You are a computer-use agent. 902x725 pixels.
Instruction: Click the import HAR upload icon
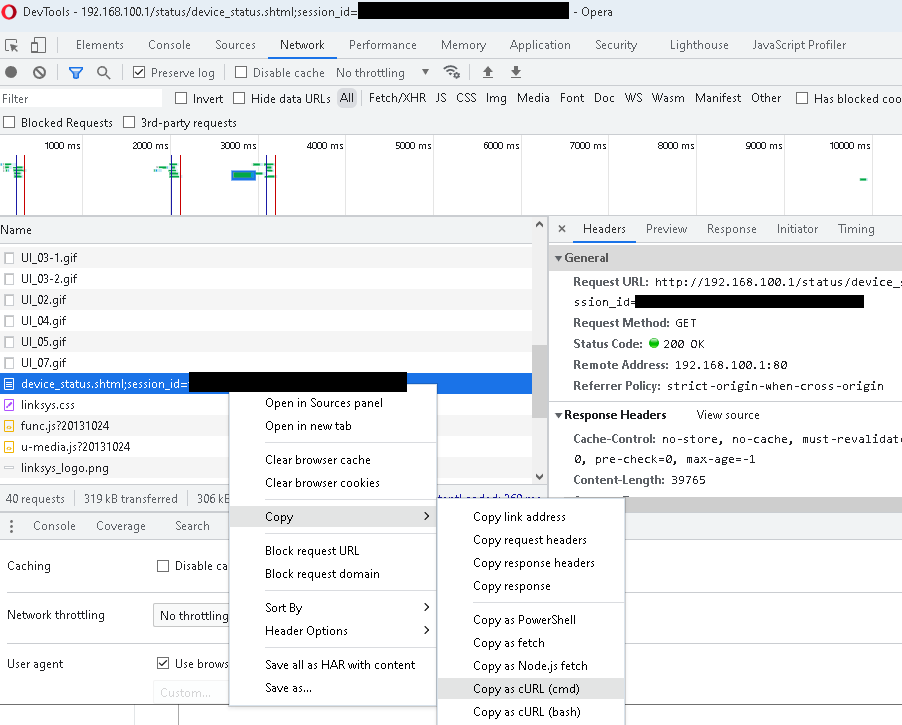point(488,72)
